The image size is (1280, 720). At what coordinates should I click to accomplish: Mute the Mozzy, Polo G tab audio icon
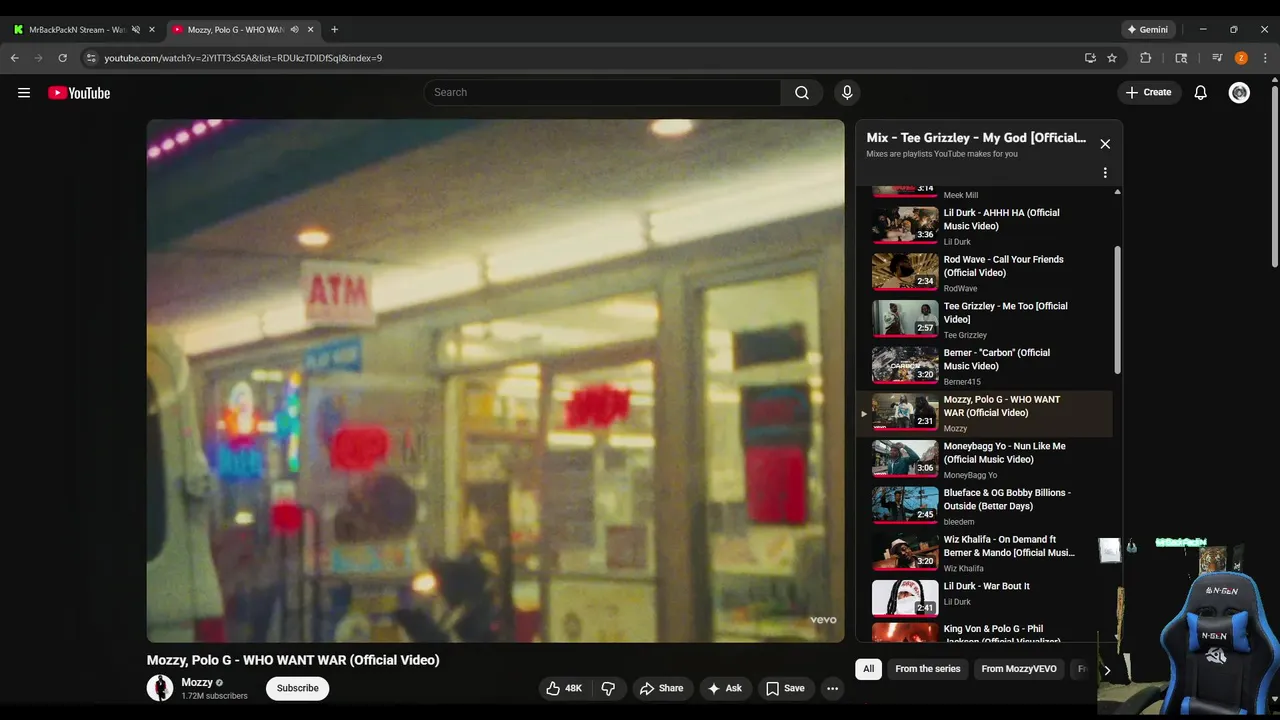(x=294, y=30)
